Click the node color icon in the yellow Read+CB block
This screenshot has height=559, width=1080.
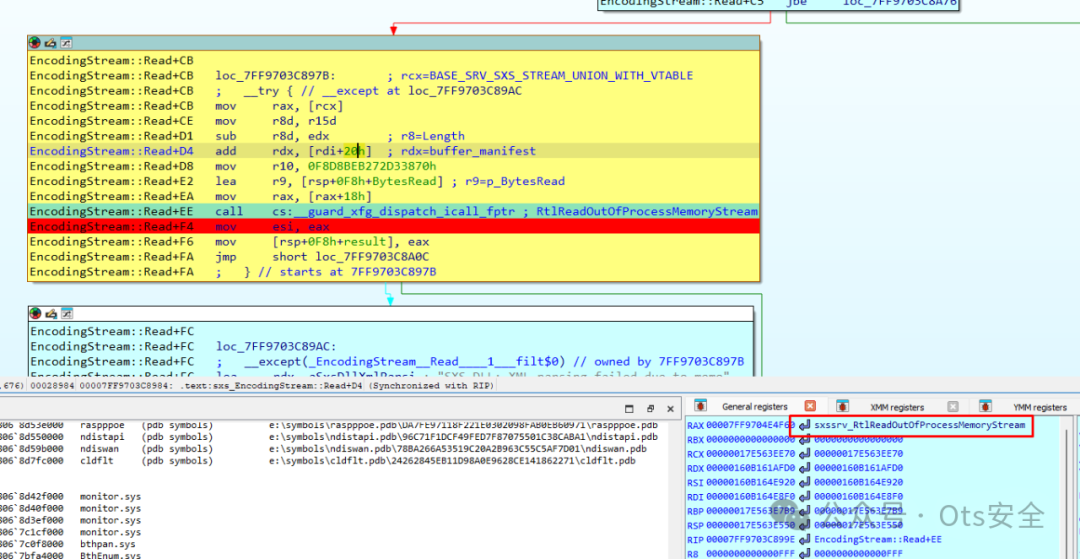(x=34, y=43)
